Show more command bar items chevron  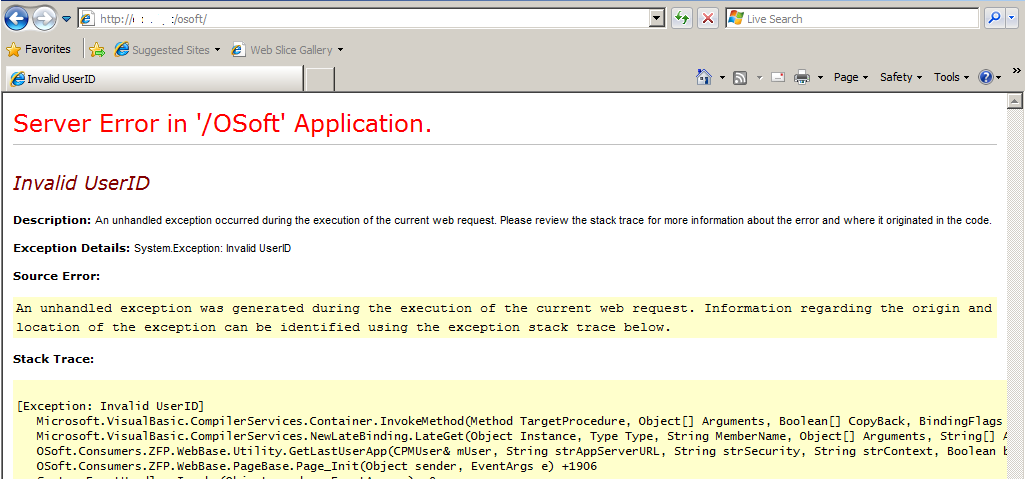coord(1017,71)
